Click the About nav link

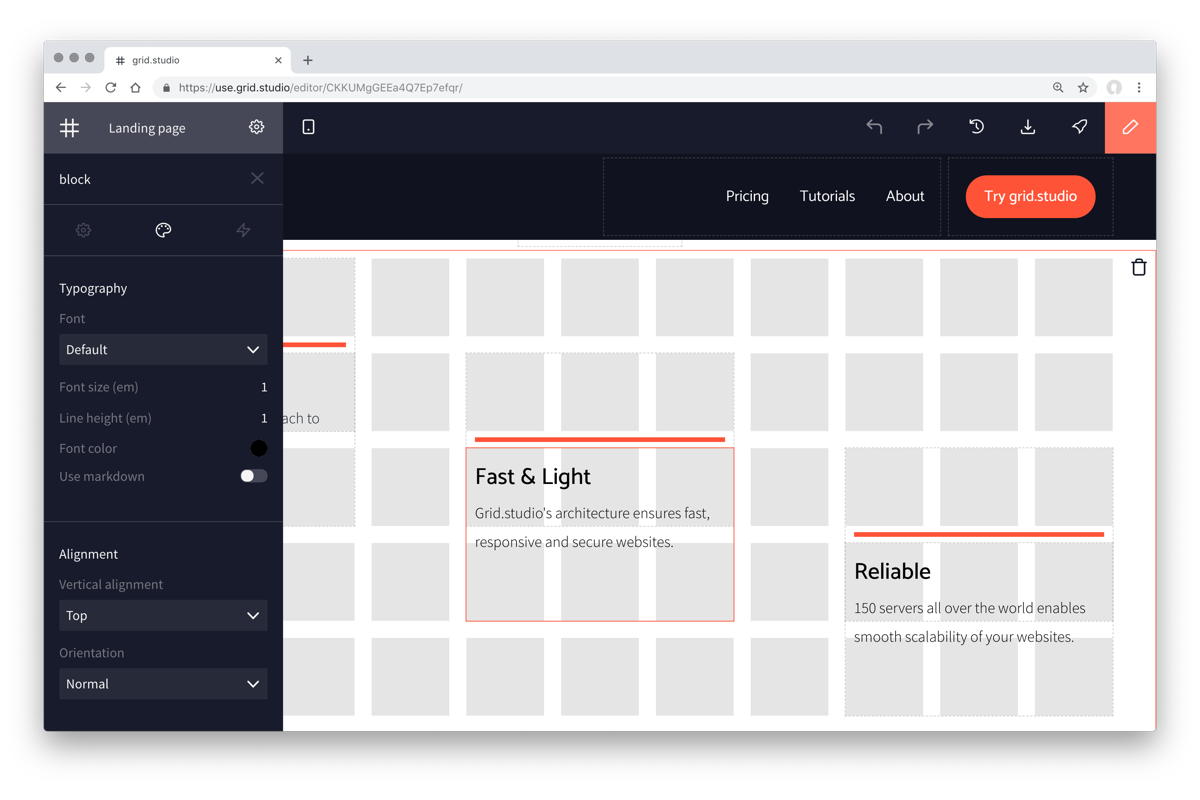point(905,196)
